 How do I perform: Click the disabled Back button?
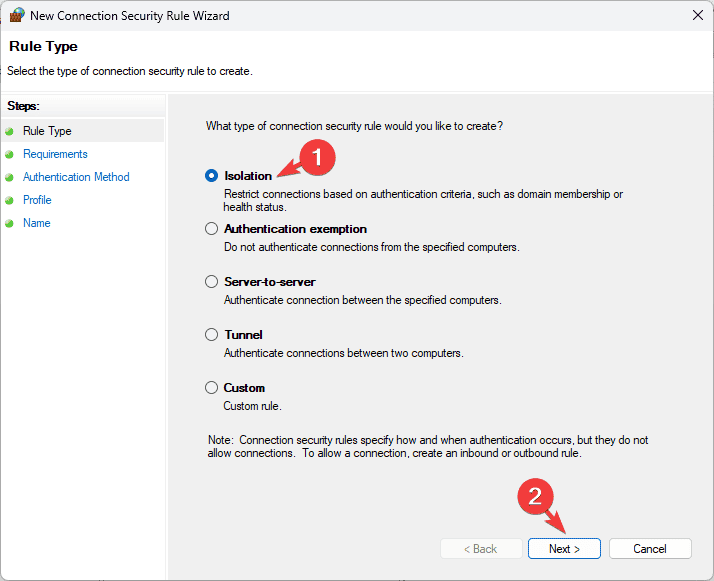click(481, 549)
